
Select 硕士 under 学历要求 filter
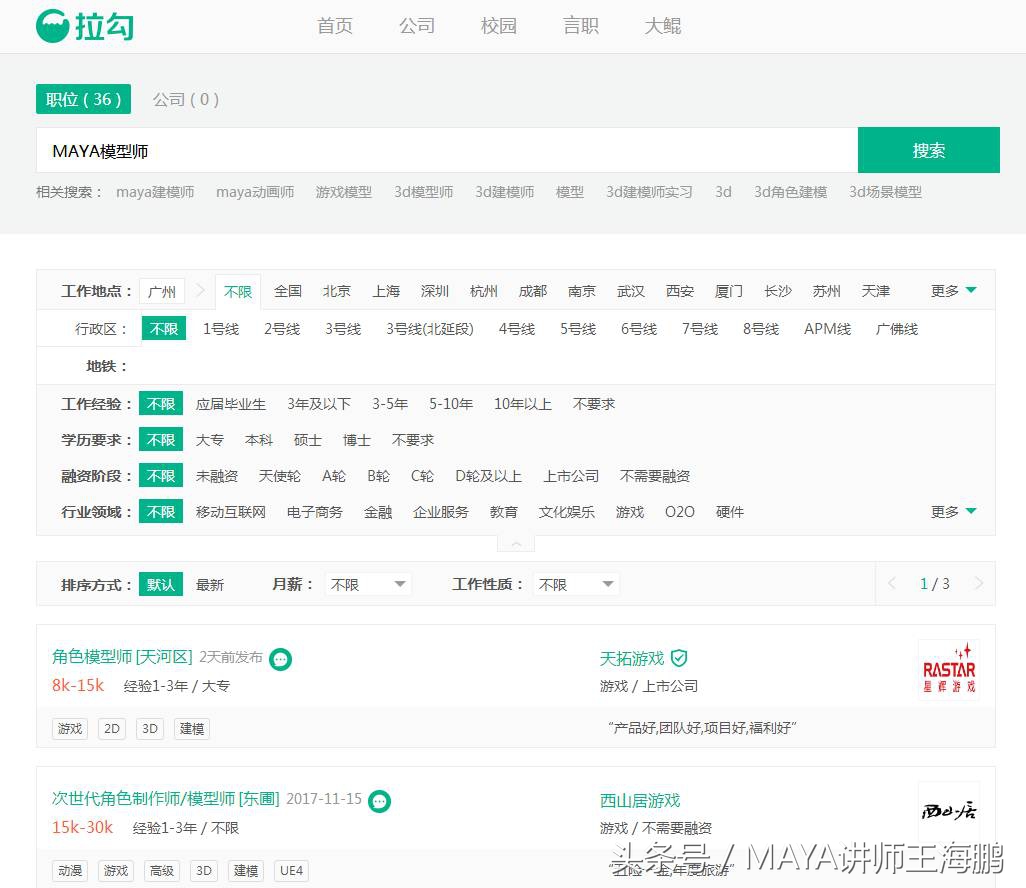(306, 440)
